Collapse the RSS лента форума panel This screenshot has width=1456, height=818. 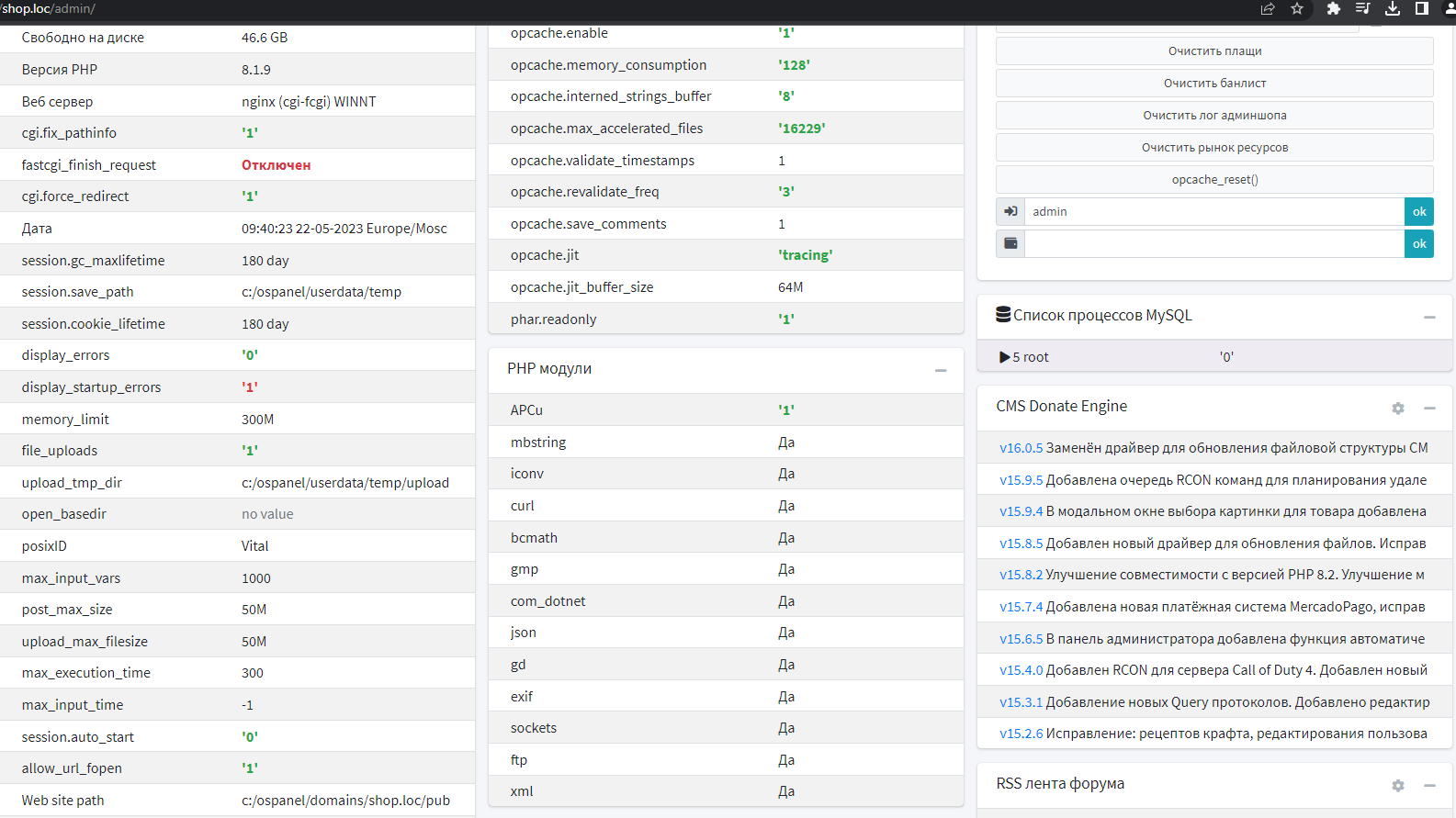1429,786
